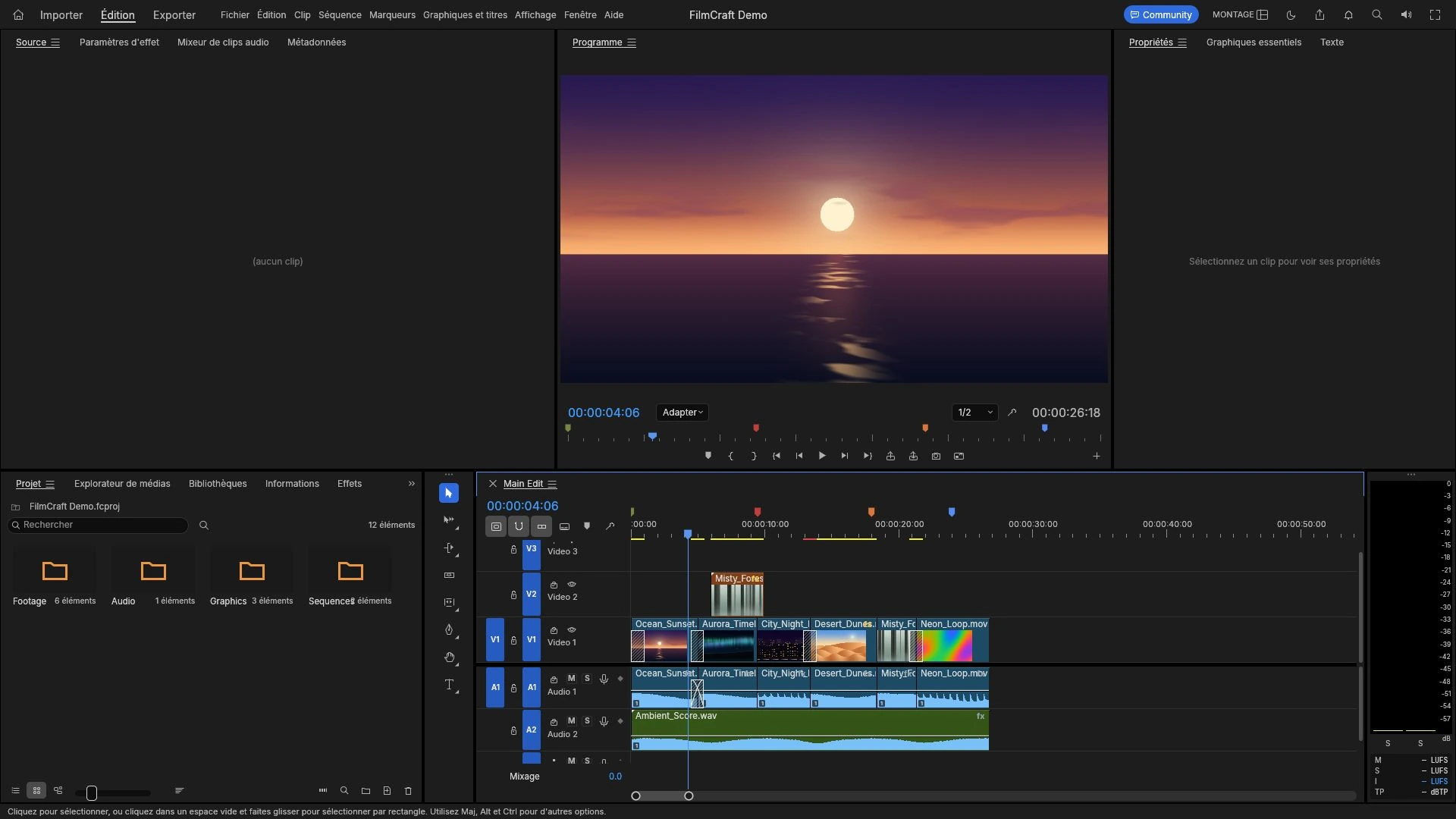Screen dimensions: 1456x819
Task: Select the Type text tool
Action: point(448,684)
